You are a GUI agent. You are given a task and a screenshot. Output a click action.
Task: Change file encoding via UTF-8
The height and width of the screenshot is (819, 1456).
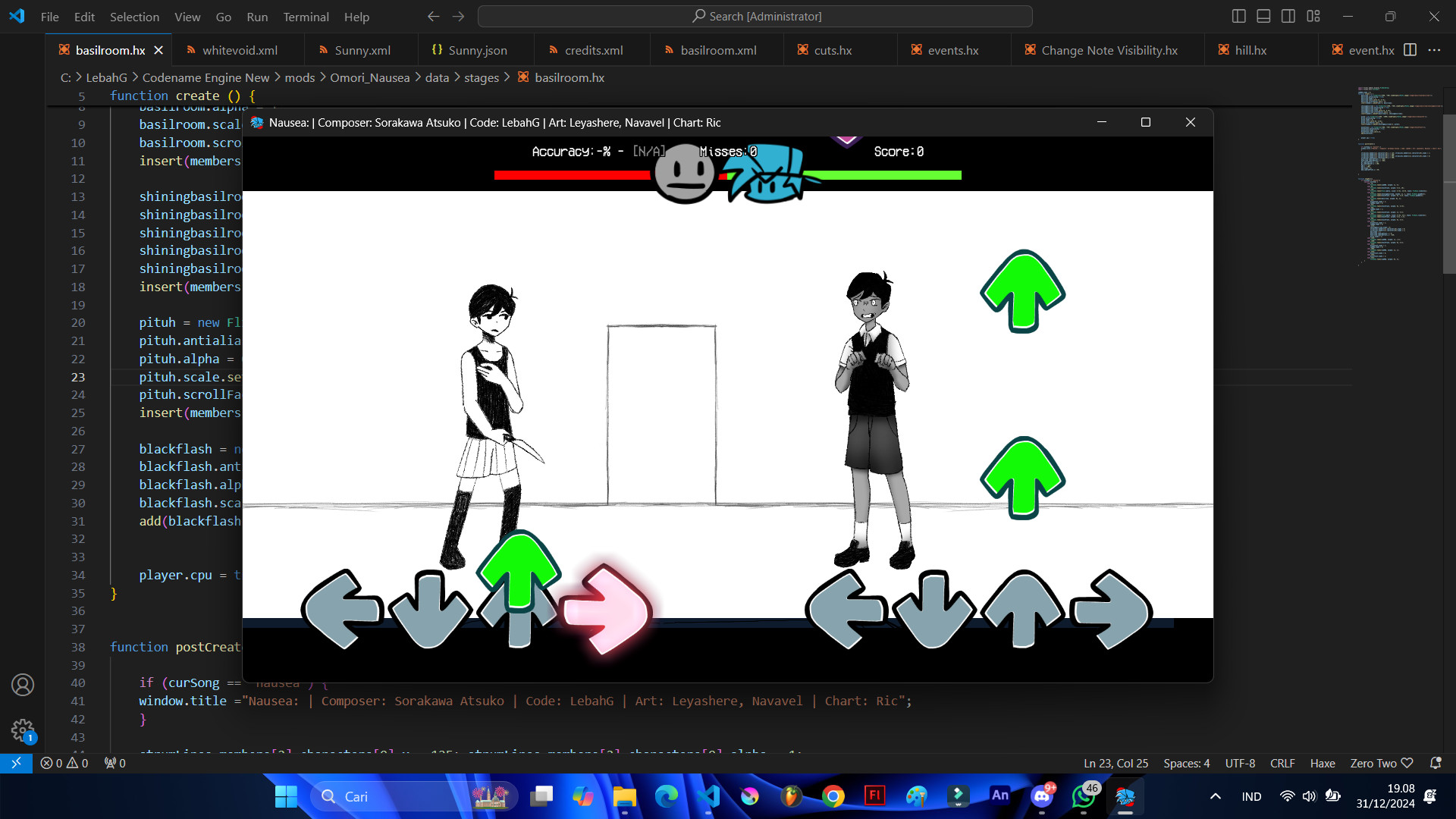click(1240, 763)
